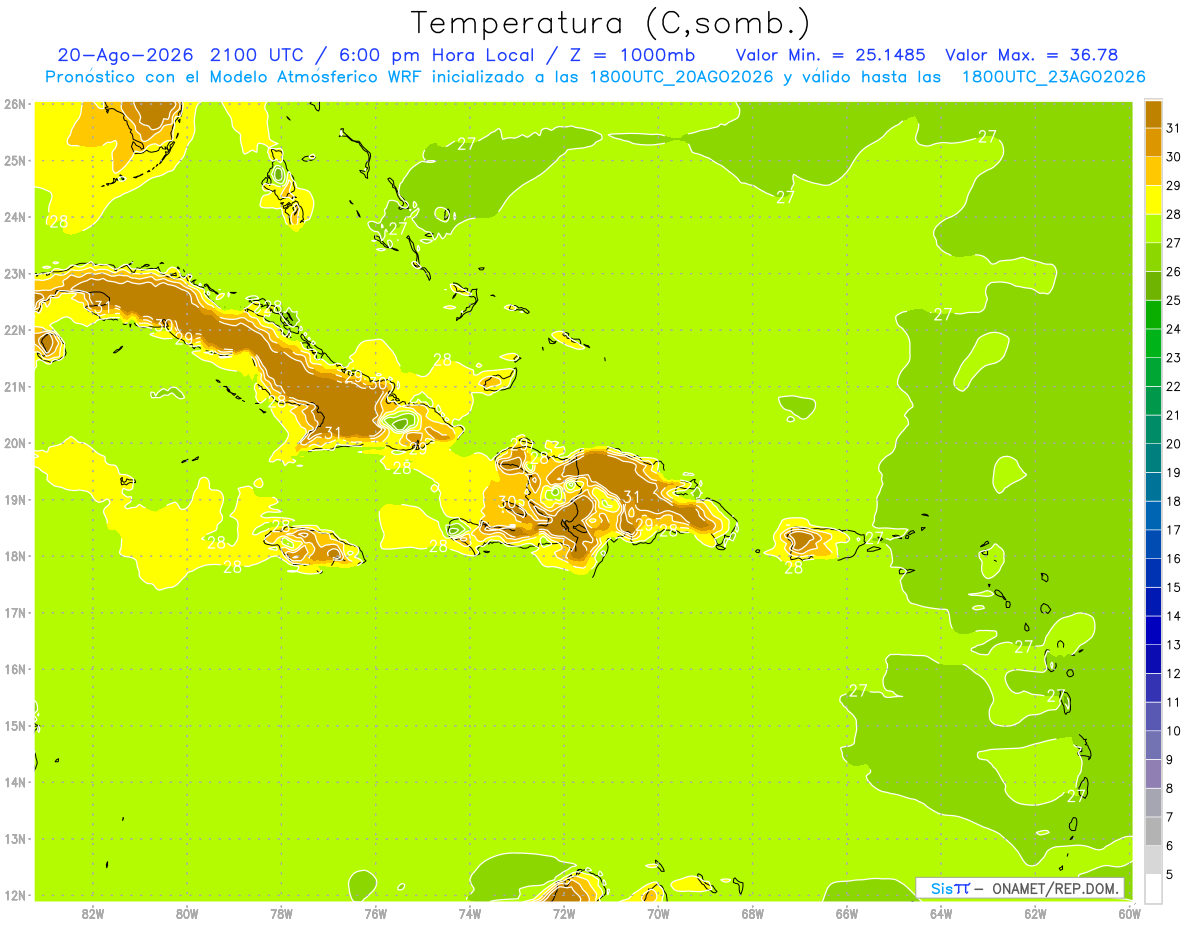Pick the yellow swatch between 28 and 29
This screenshot has height=927, width=1200.
(x=1153, y=200)
